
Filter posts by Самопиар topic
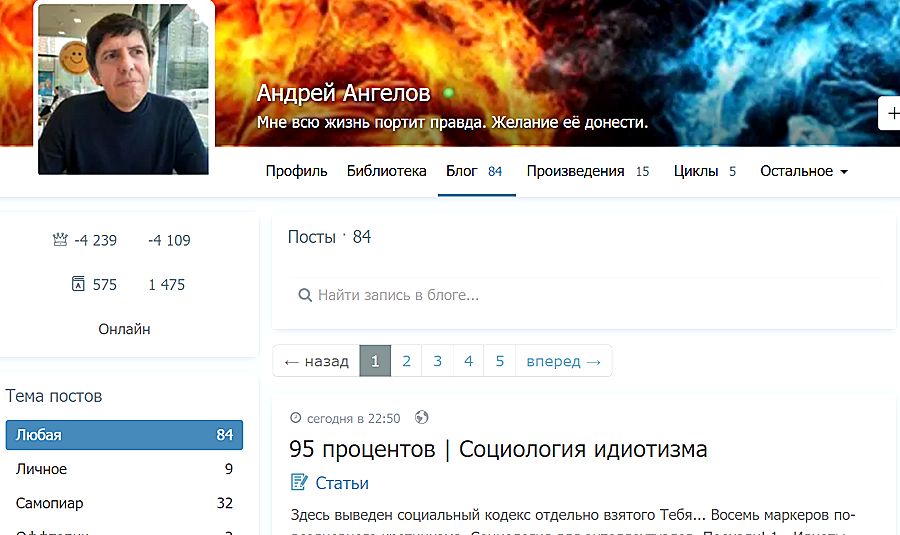coord(124,503)
